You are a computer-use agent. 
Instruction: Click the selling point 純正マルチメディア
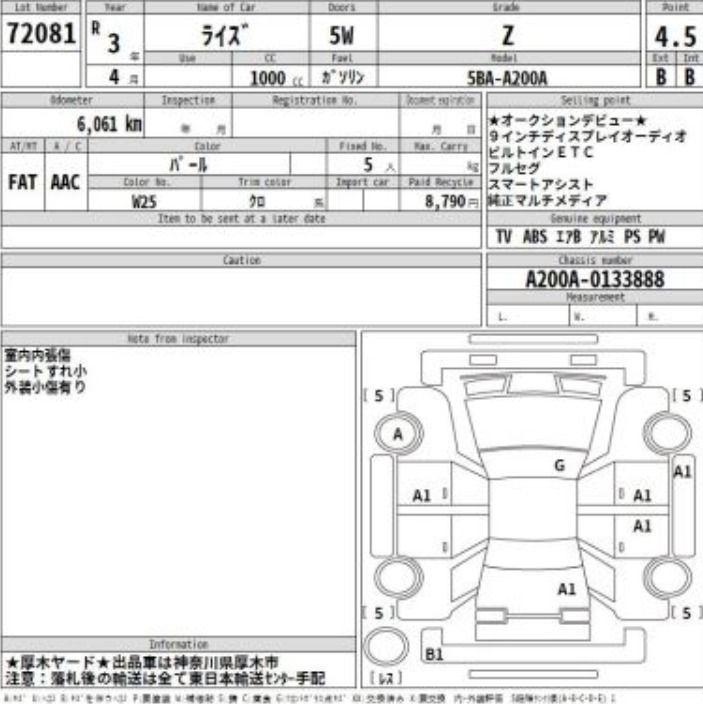click(x=548, y=200)
